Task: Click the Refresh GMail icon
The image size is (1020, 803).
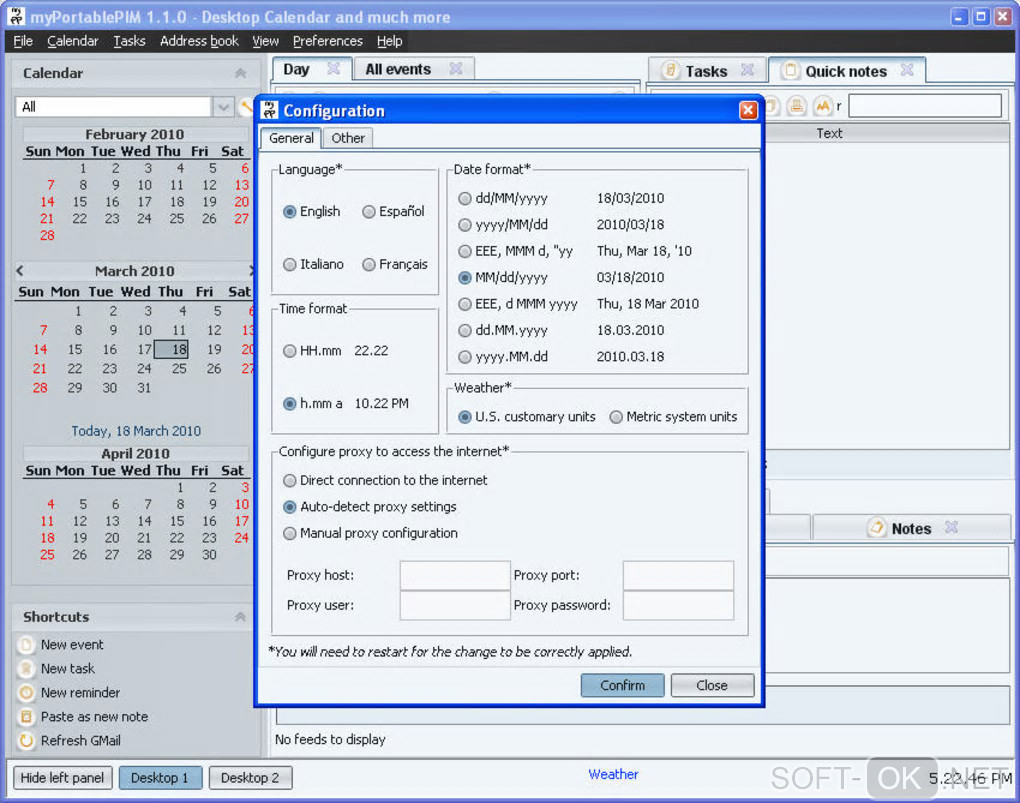Action: coord(26,741)
